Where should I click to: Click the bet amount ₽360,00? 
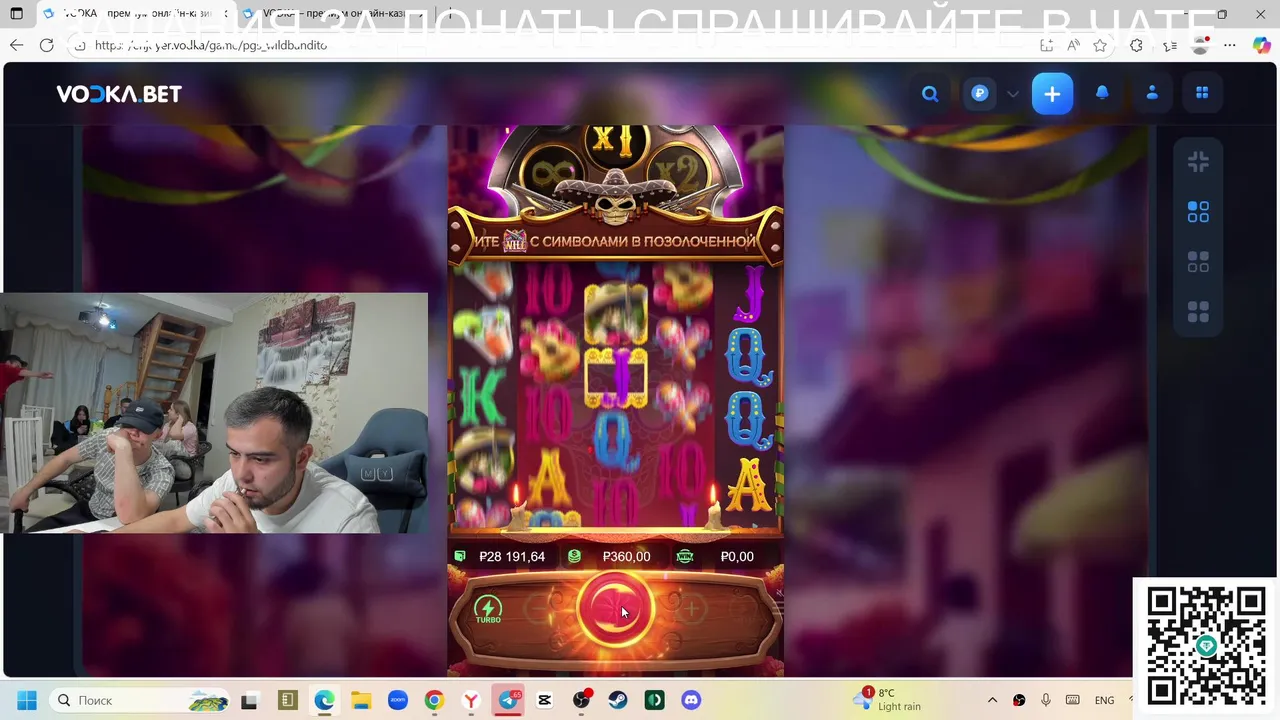coord(626,556)
